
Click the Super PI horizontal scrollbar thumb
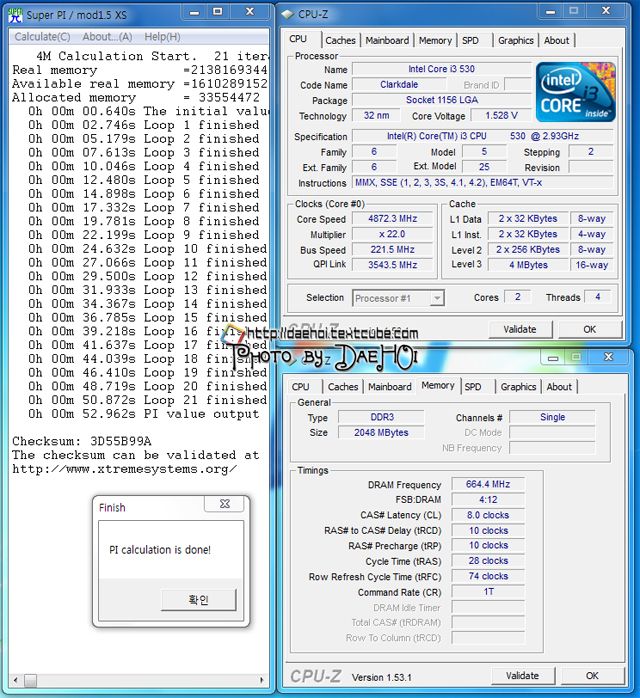coord(30,680)
